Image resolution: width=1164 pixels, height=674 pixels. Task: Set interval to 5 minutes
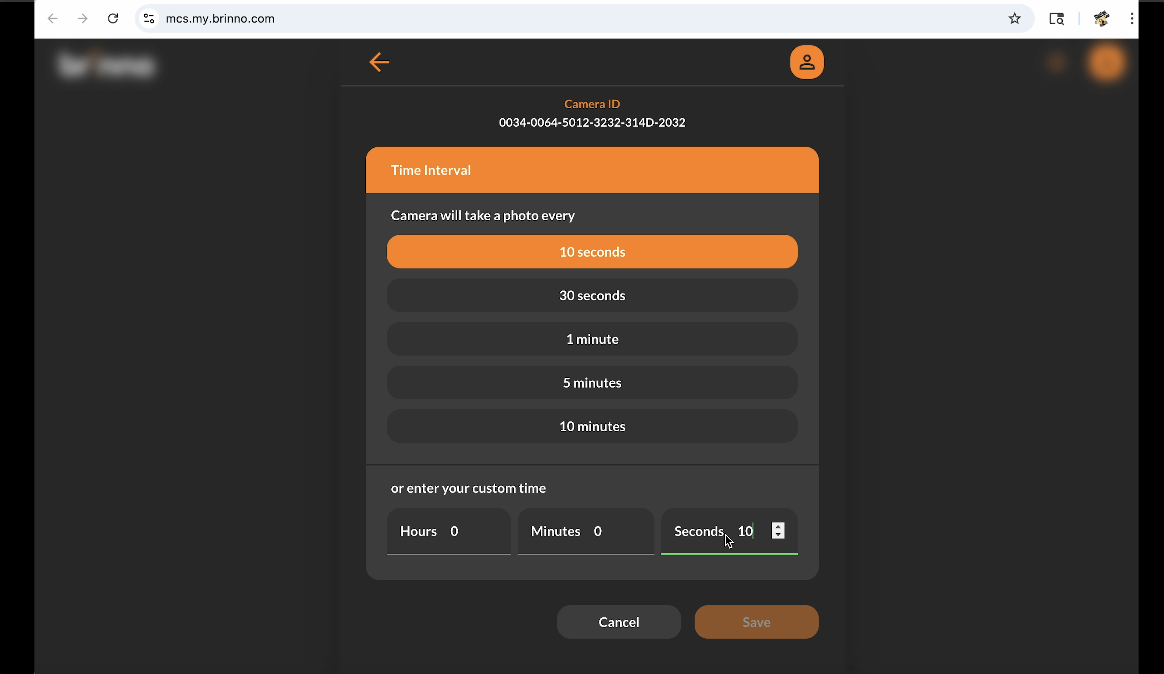592,383
